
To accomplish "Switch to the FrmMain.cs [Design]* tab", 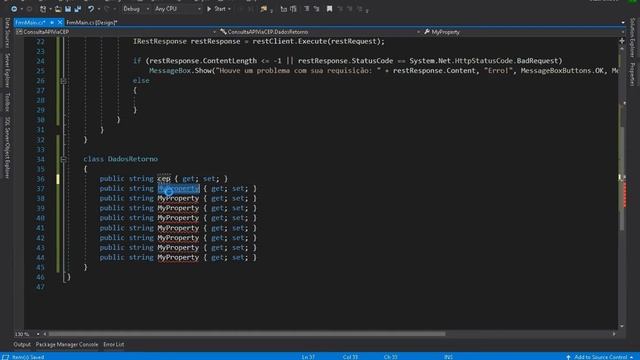I will pos(91,22).
